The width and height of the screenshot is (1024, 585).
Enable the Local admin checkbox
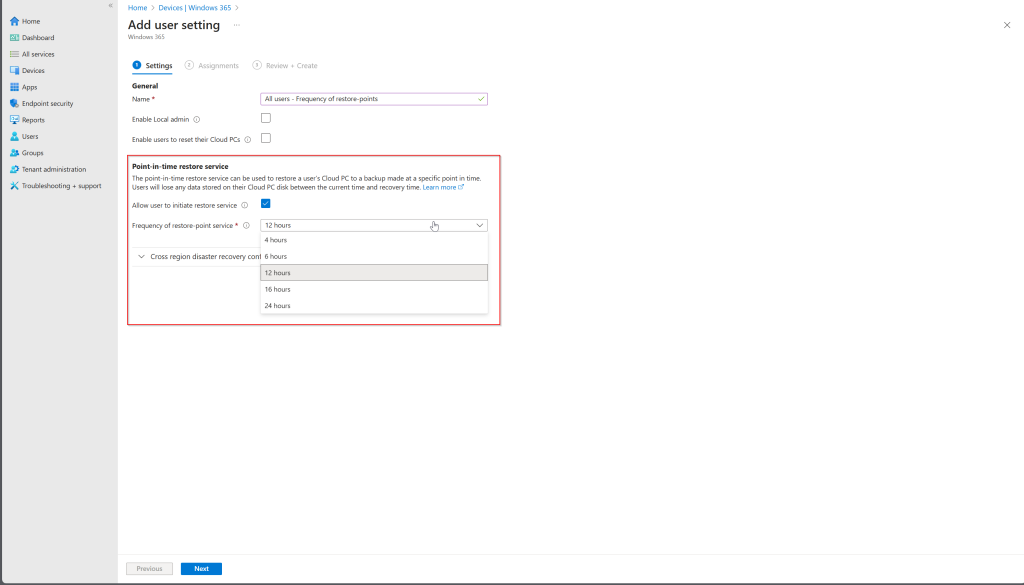[x=266, y=118]
